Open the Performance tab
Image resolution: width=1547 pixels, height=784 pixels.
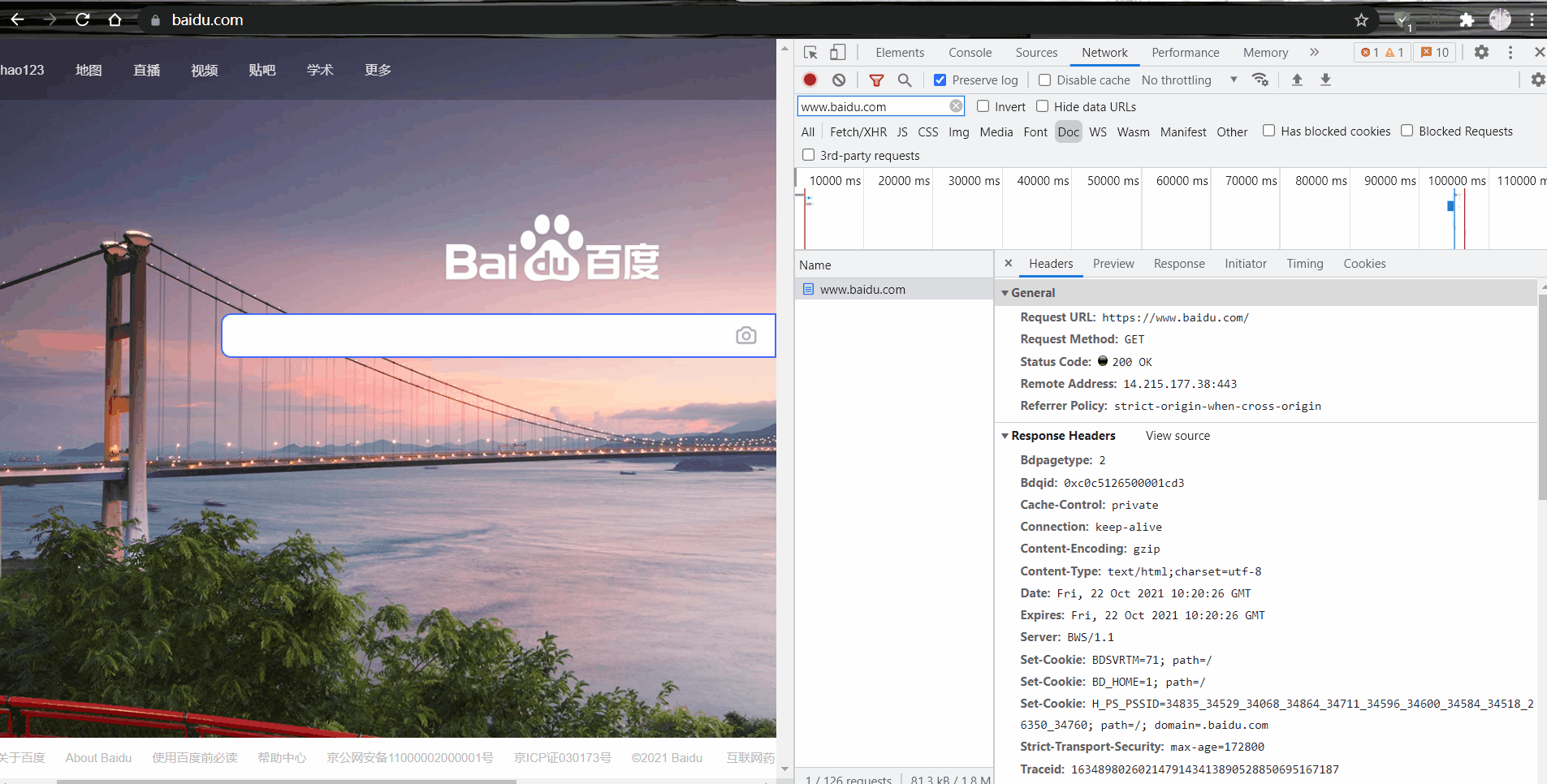pyautogui.click(x=1186, y=53)
